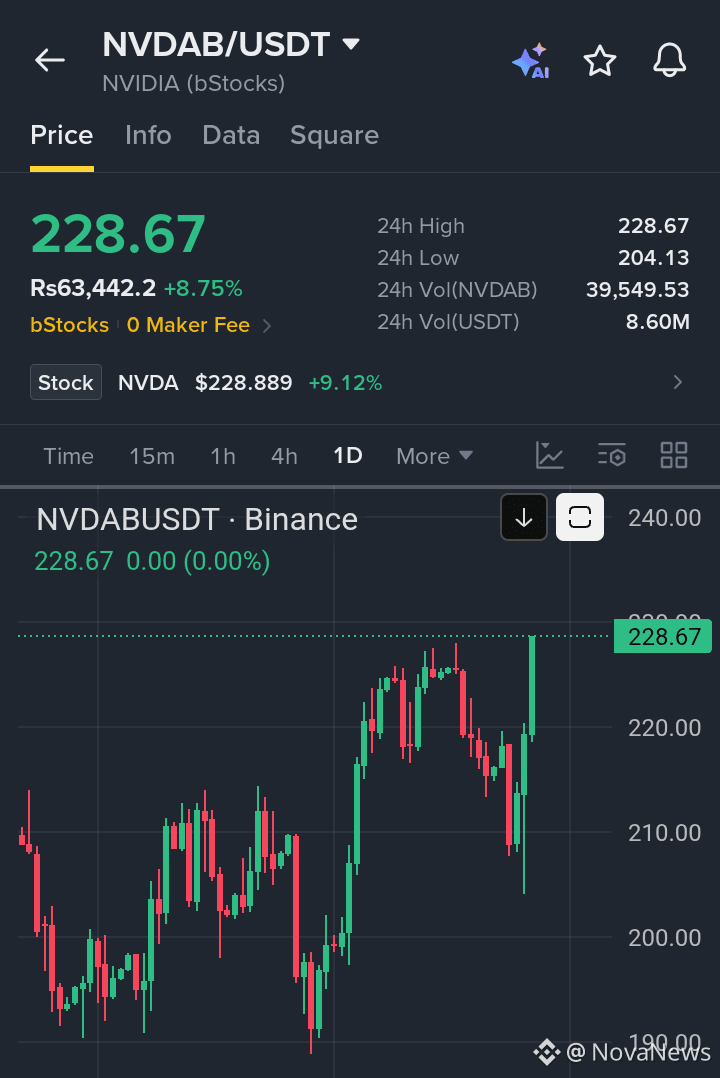Tap the fullscreen chart button

580,517
